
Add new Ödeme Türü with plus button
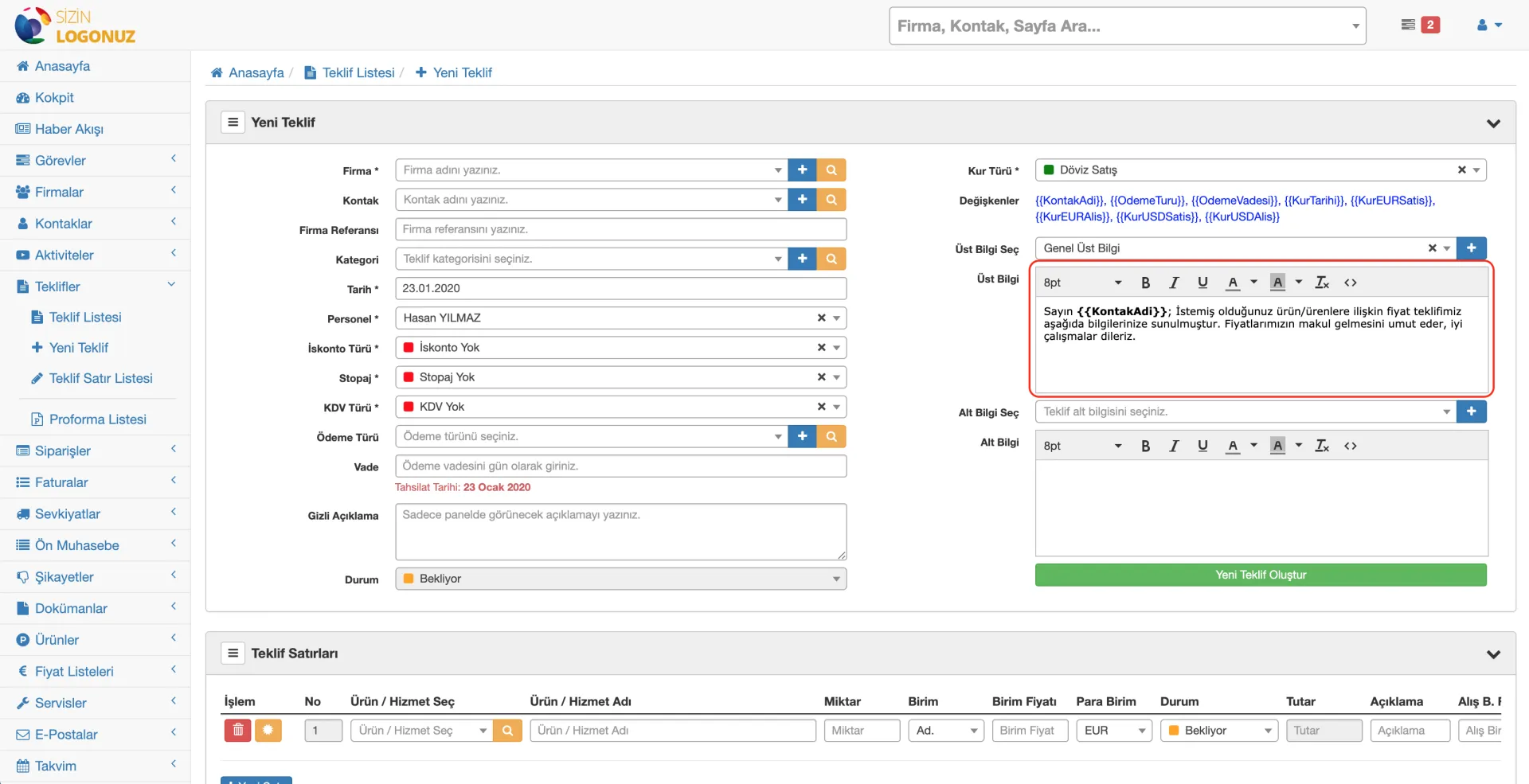(802, 436)
